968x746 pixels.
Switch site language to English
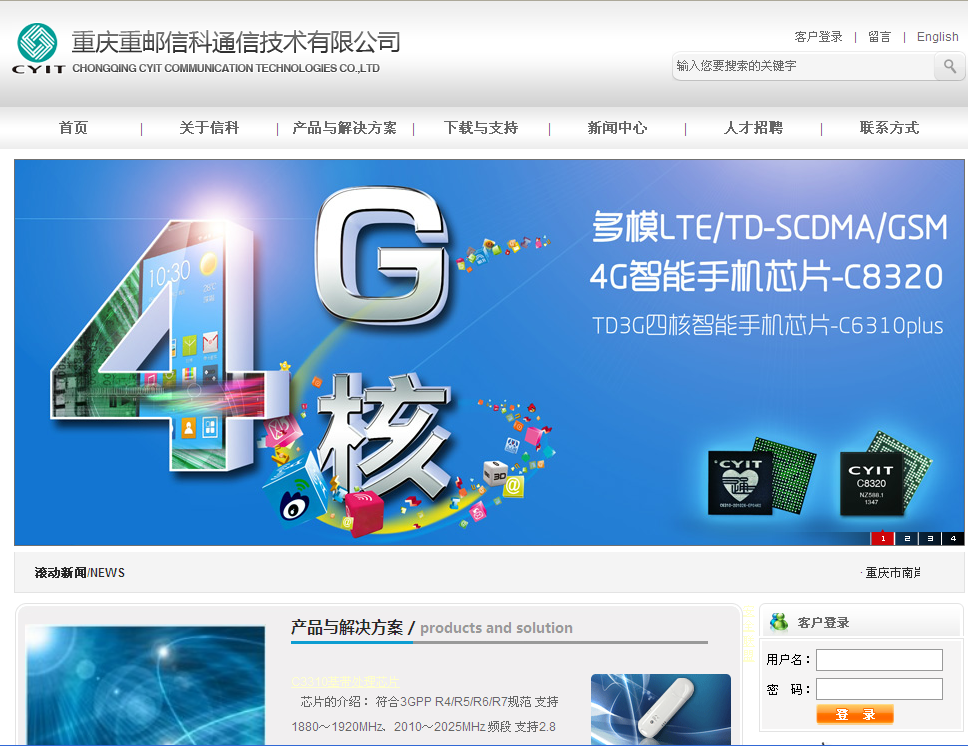click(937, 37)
